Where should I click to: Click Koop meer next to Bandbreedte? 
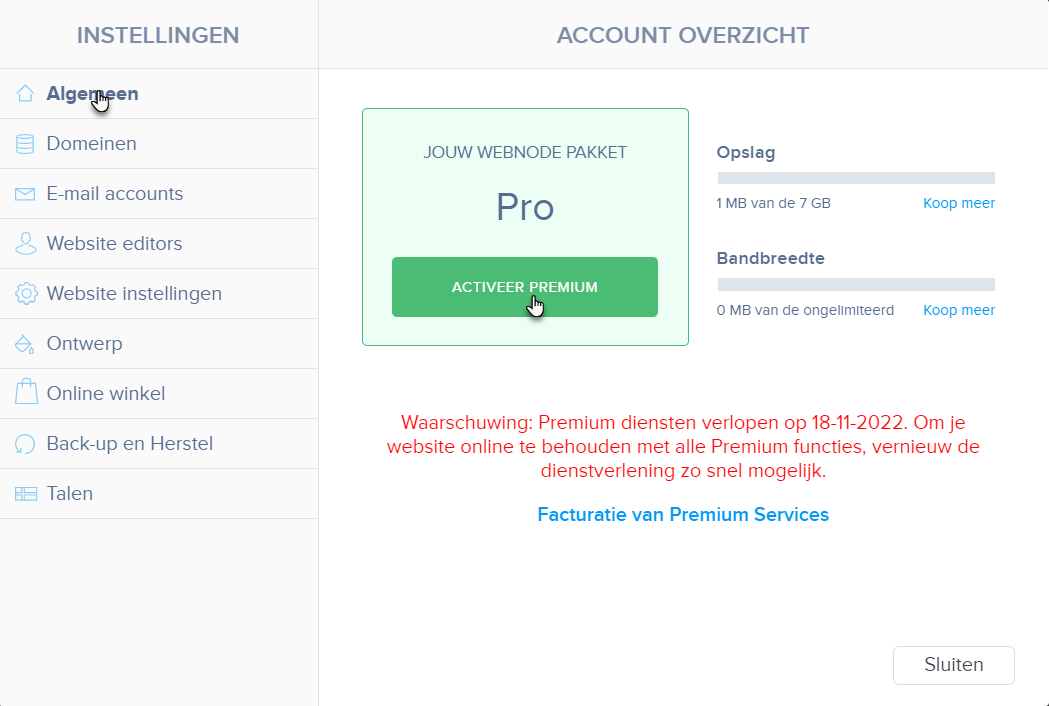[x=959, y=310]
